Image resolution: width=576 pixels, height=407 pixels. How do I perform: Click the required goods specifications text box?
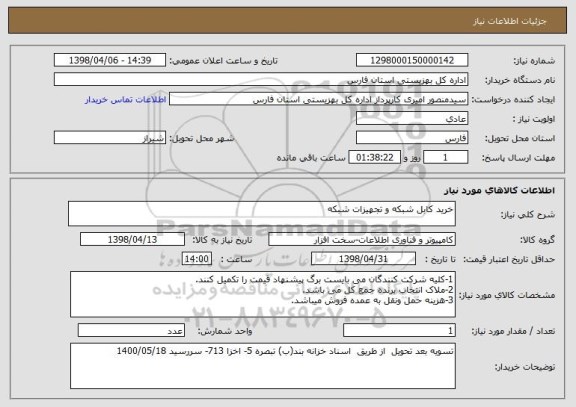pyautogui.click(x=263, y=295)
